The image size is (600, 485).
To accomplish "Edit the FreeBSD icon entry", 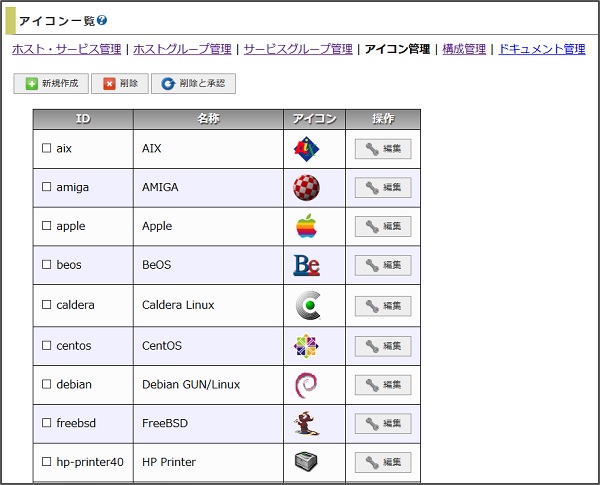I will coord(383,423).
